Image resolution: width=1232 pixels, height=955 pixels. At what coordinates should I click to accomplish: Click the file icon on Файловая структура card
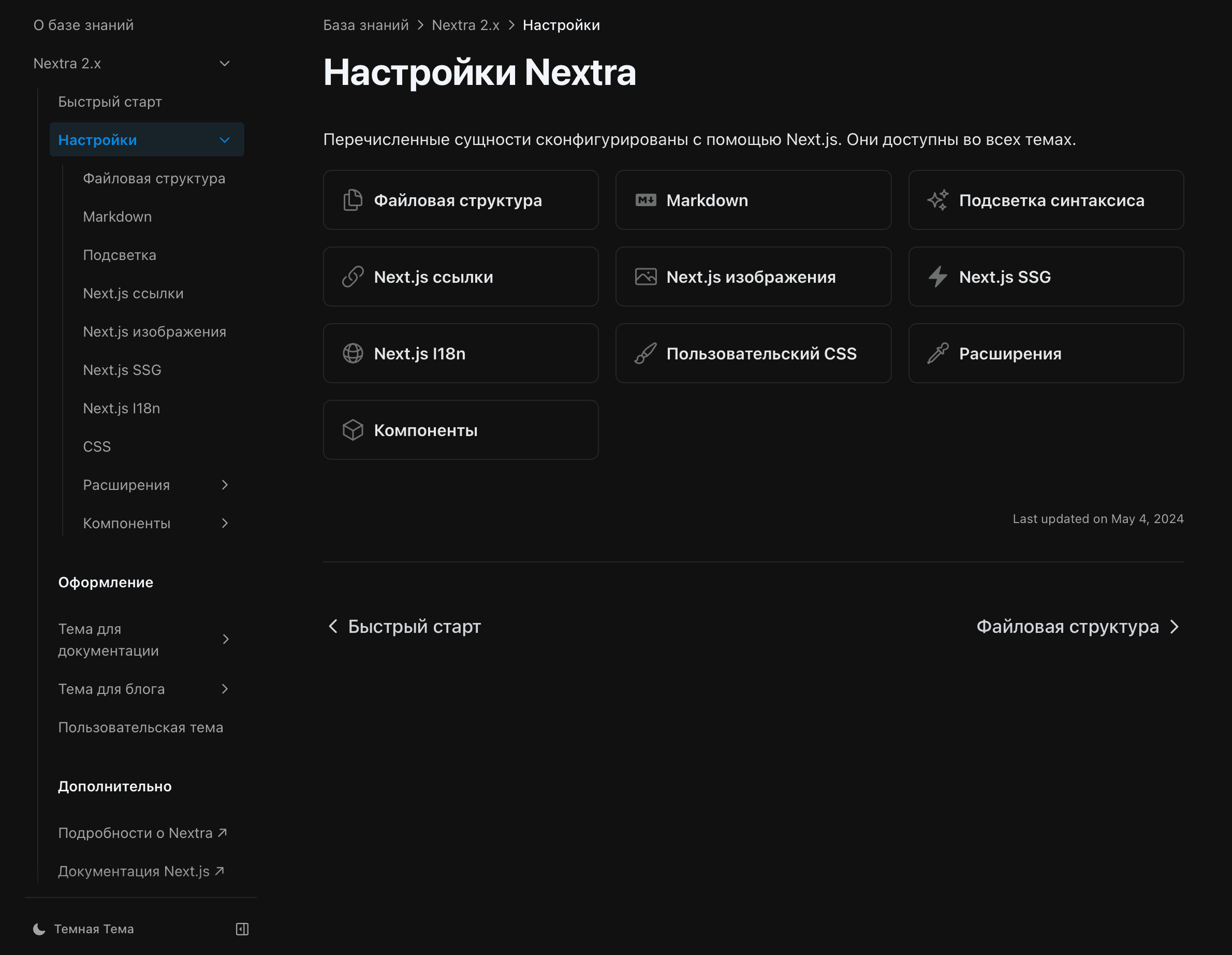click(x=353, y=200)
